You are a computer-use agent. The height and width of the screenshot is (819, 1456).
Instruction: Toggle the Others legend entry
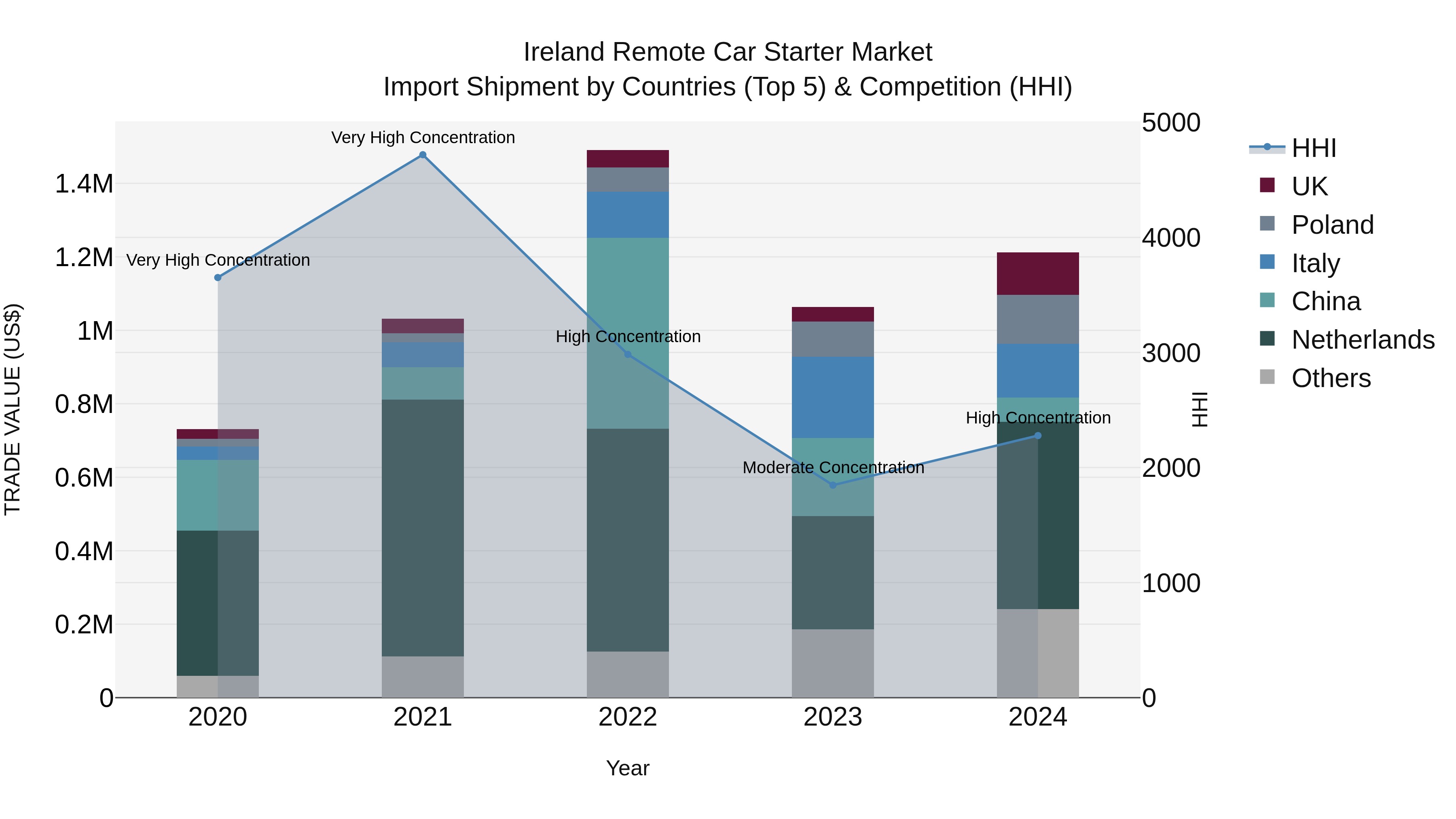point(1315,378)
